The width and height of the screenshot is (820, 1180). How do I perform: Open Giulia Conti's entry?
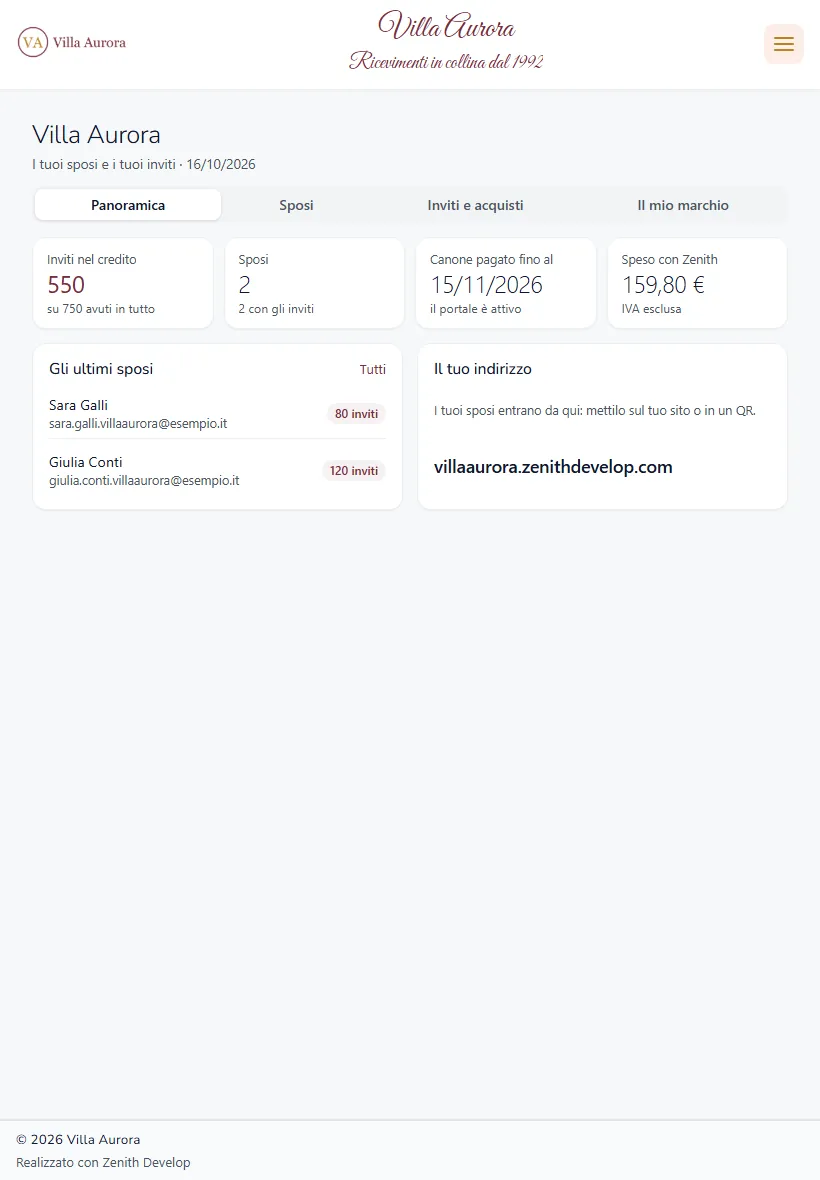point(217,471)
